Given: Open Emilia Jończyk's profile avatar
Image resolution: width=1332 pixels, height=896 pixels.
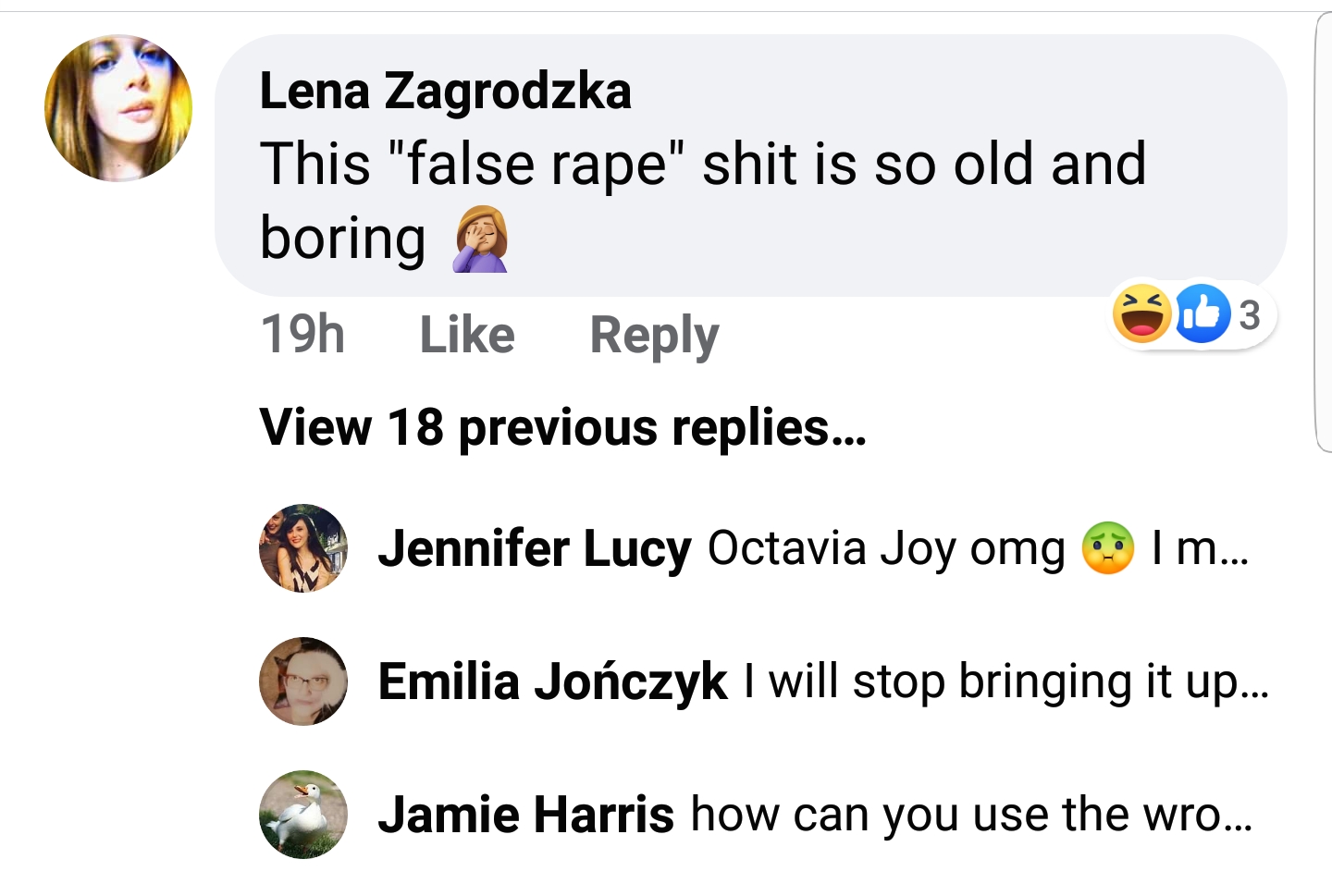Looking at the screenshot, I should click(303, 681).
